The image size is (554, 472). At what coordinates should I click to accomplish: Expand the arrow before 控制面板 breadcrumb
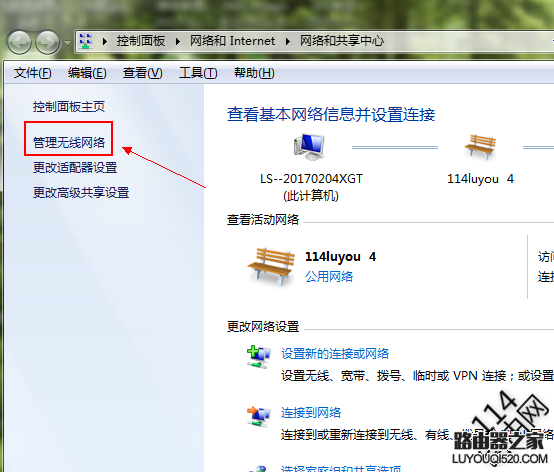(x=105, y=42)
